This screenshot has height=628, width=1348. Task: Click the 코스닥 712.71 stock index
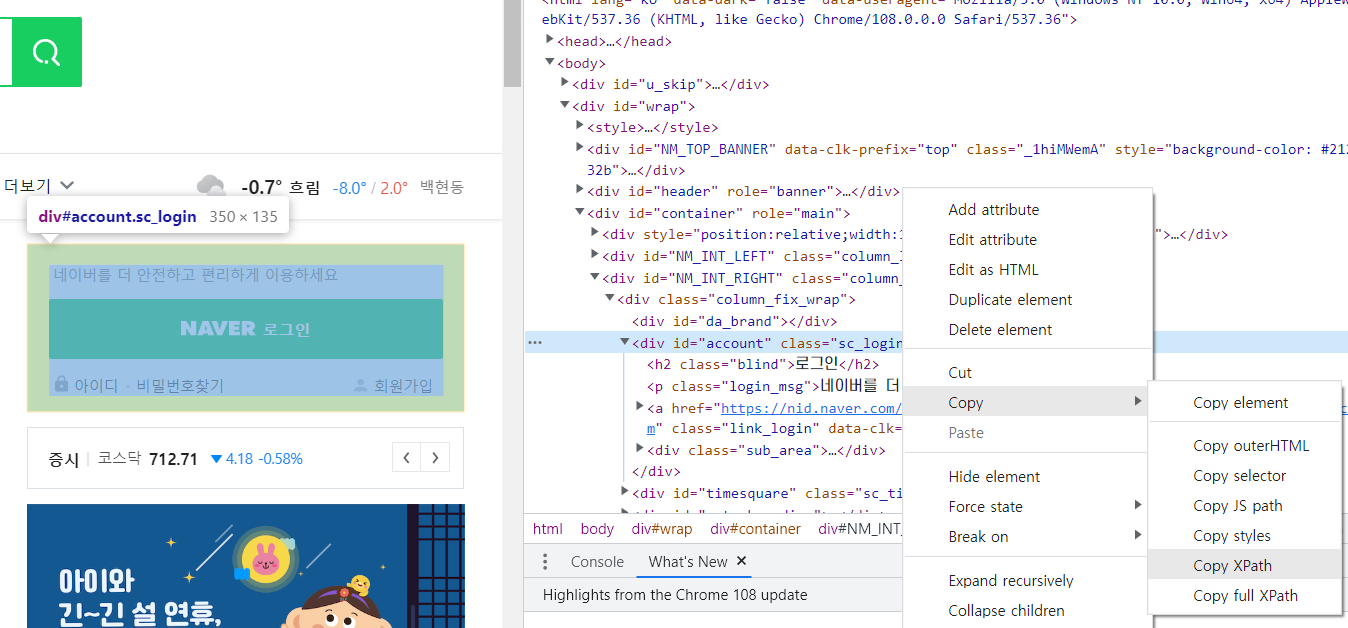[147, 459]
